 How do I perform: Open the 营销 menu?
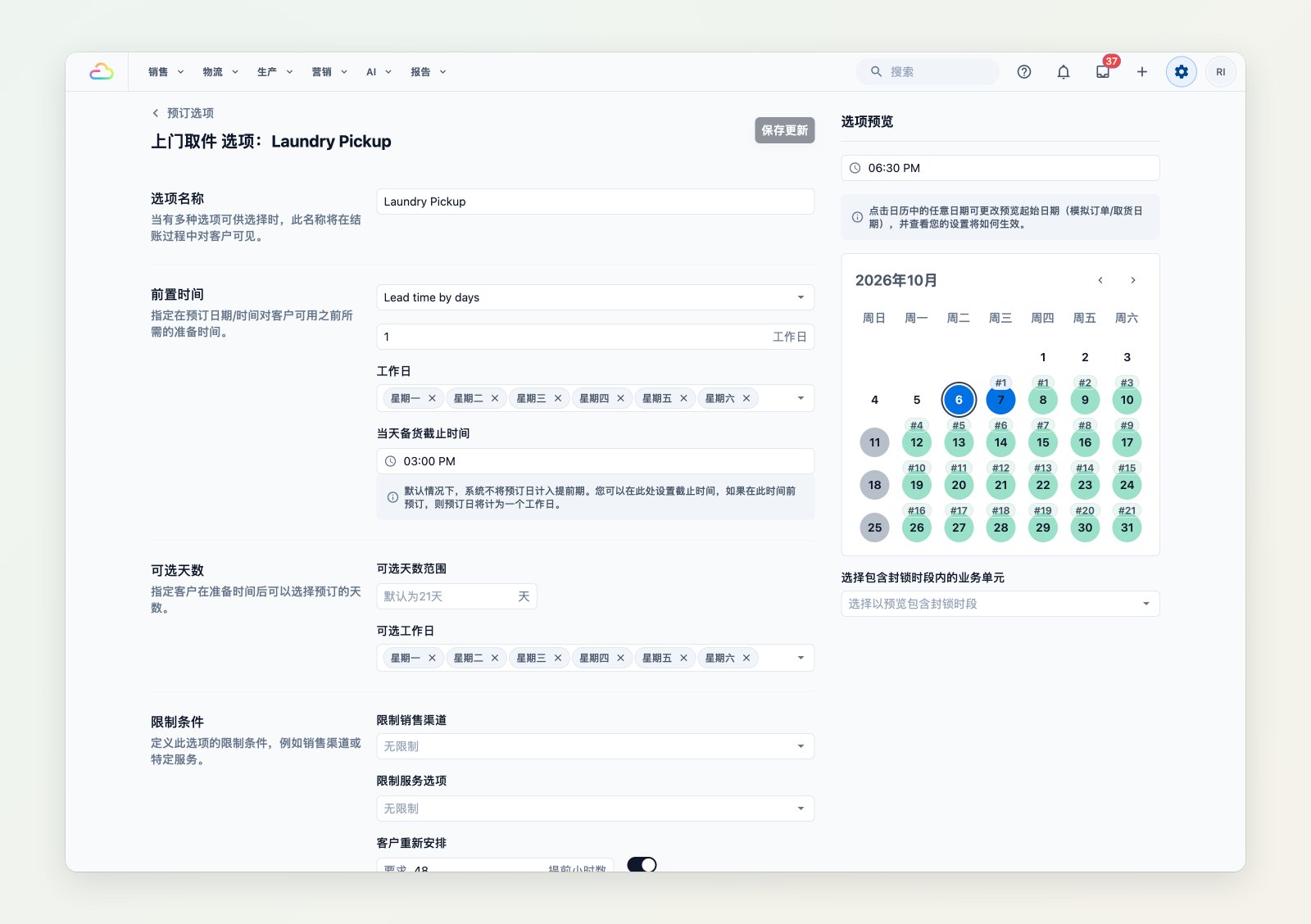(x=329, y=72)
